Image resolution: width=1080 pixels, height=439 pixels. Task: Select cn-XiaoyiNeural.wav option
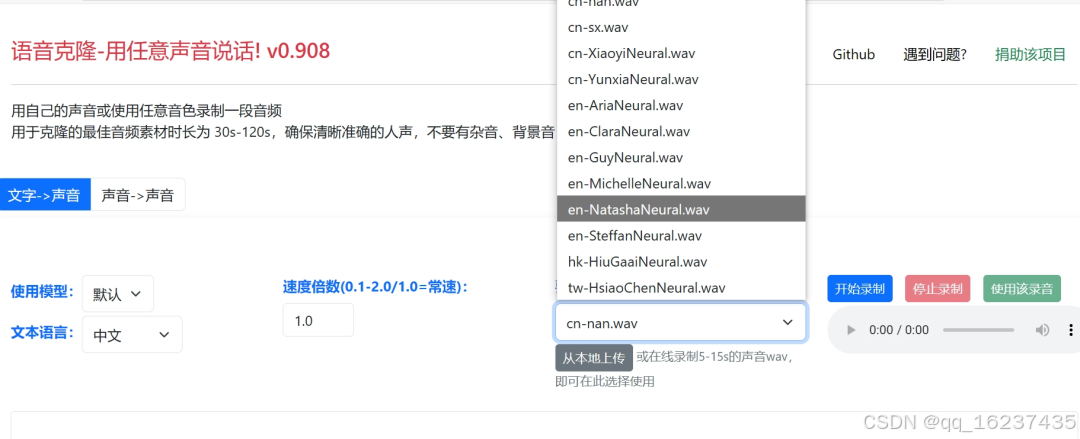pos(681,54)
